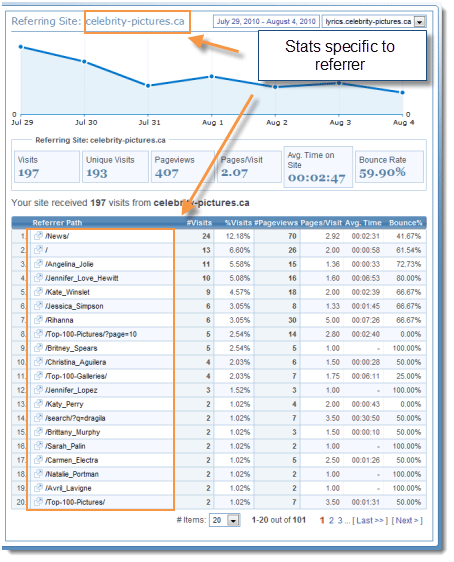Image resolution: width=454 pixels, height=562 pixels.
Task: Open external link icon for /Angelina_Jolie
Action: tap(38, 264)
